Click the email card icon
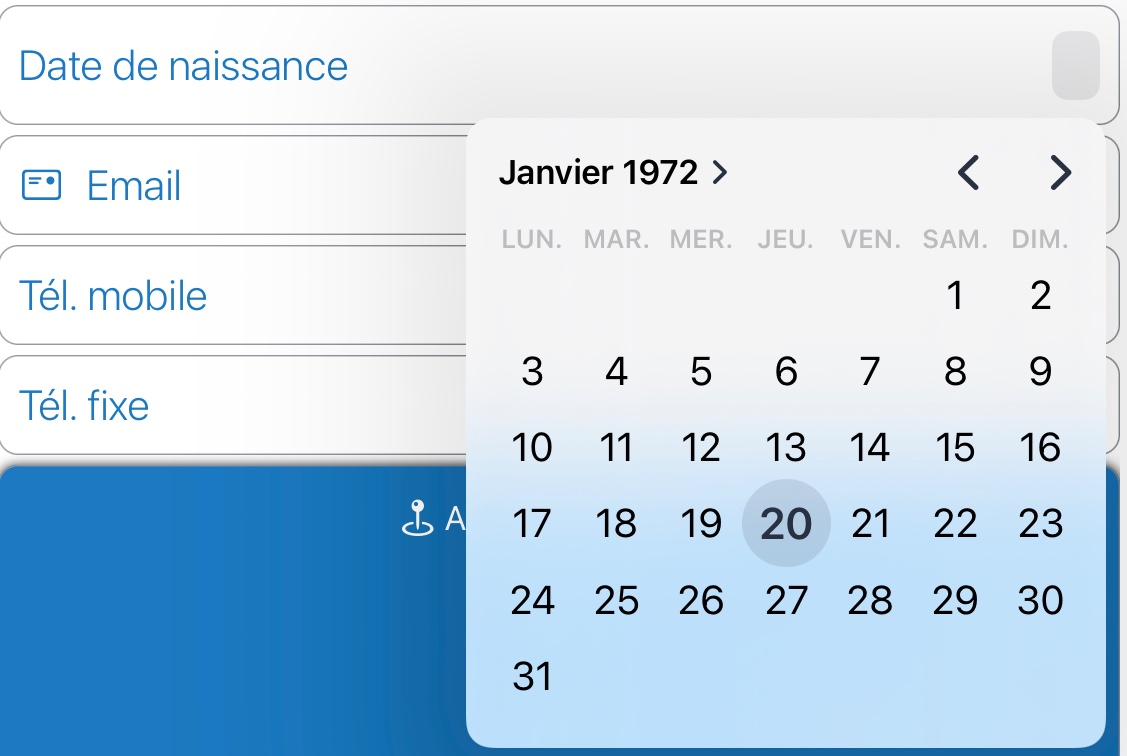The image size is (1127, 756). coord(41,186)
